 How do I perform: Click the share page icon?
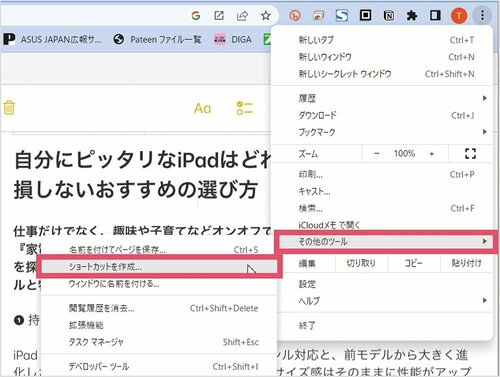point(242,15)
